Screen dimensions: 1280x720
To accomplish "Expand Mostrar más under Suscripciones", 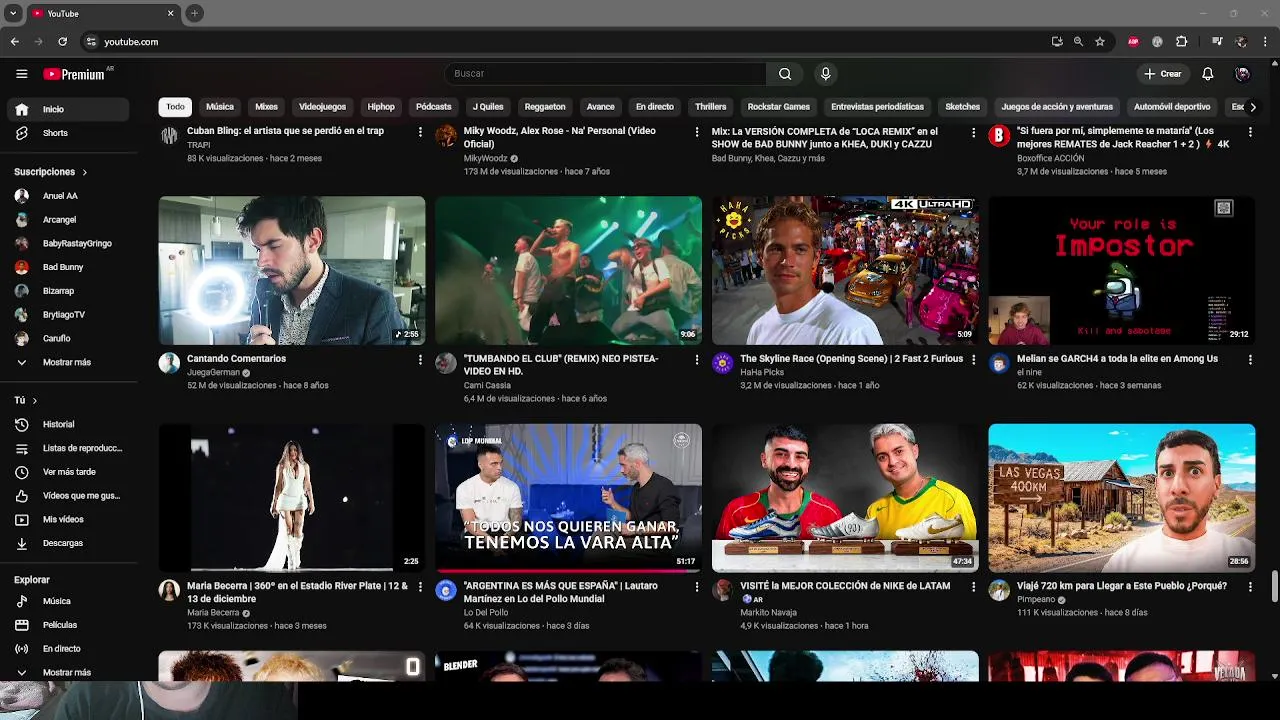I will [69, 362].
